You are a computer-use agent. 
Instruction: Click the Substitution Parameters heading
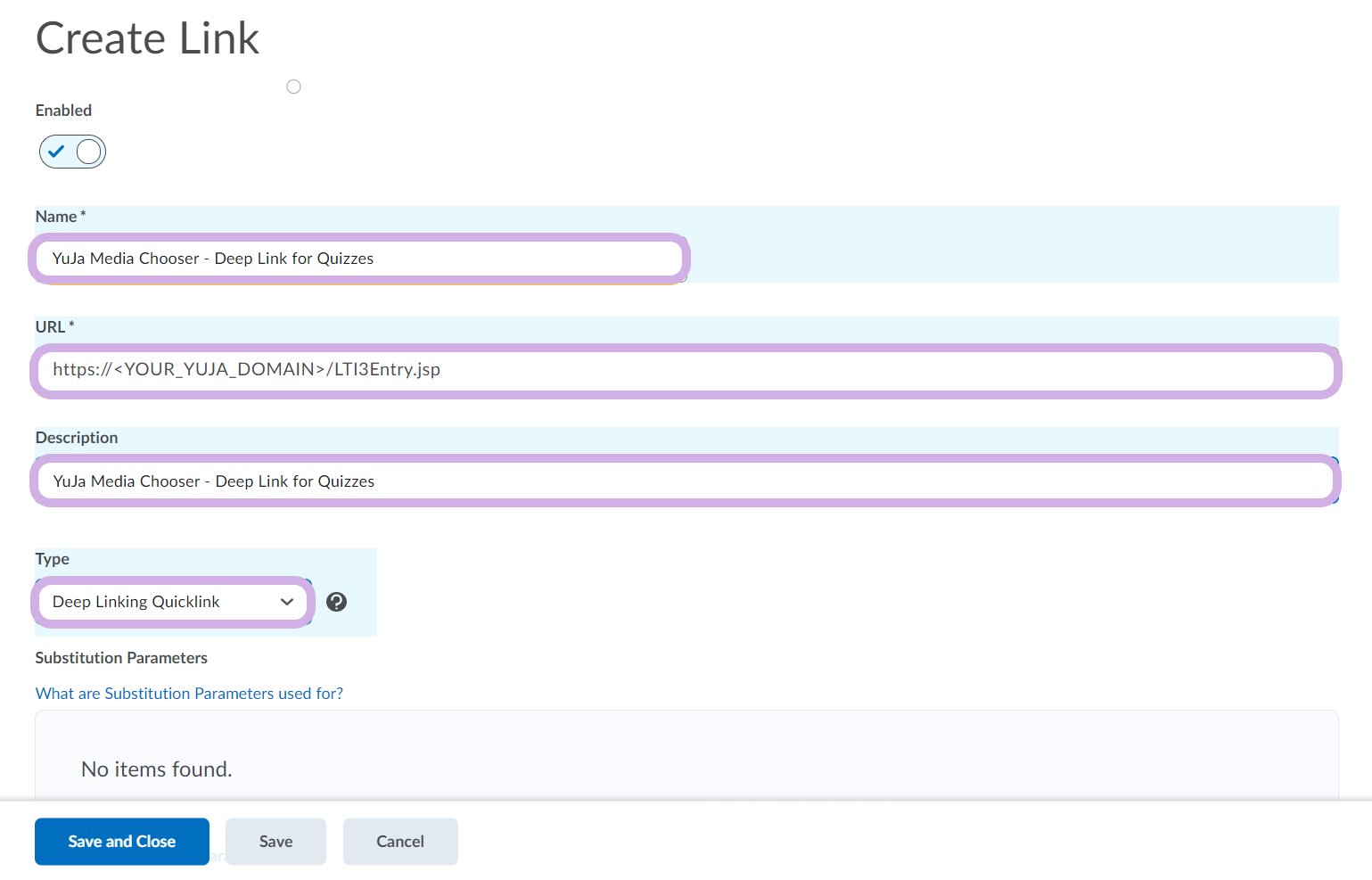click(x=121, y=658)
